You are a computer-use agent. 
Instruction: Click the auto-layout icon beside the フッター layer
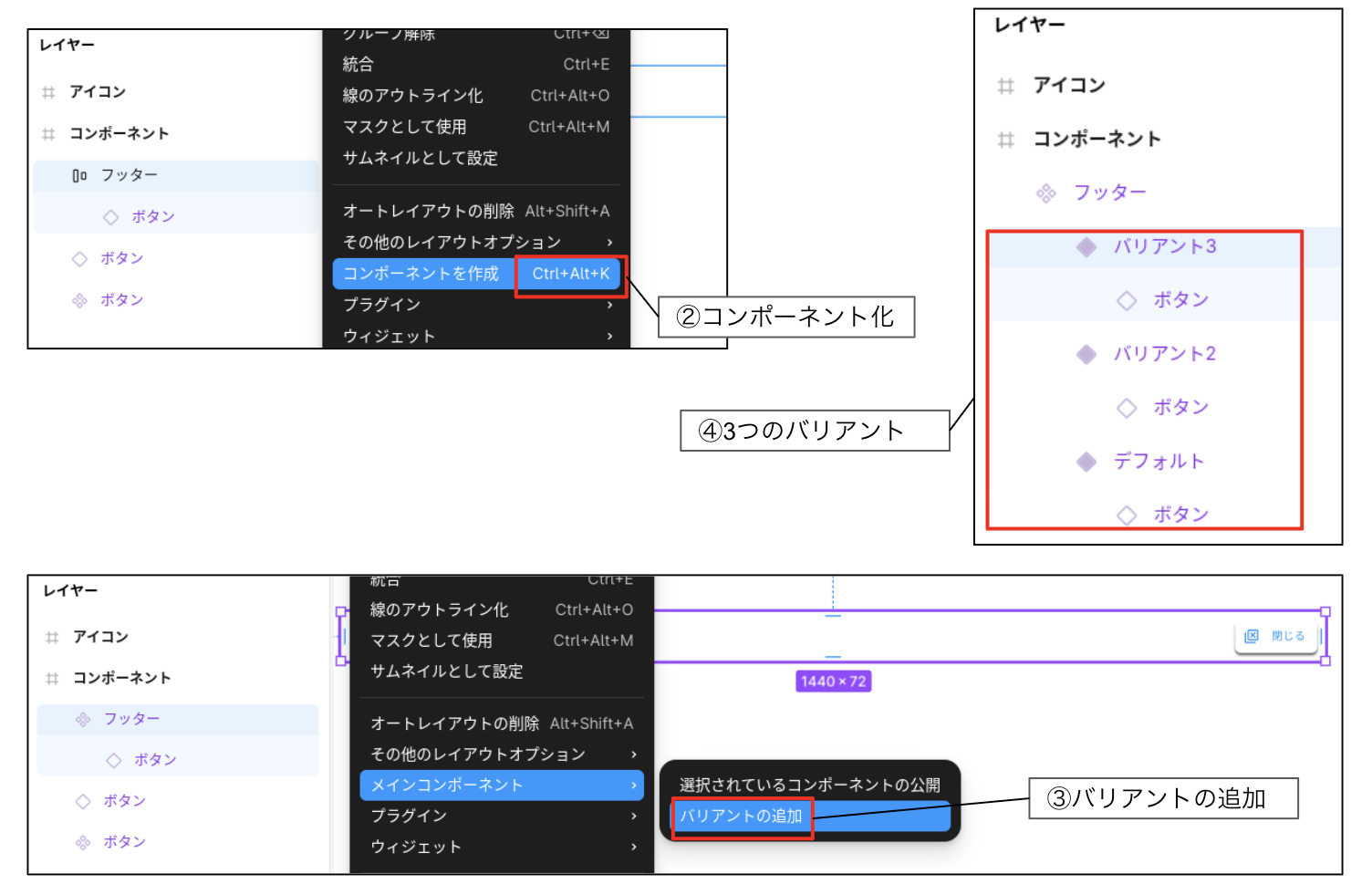click(79, 175)
